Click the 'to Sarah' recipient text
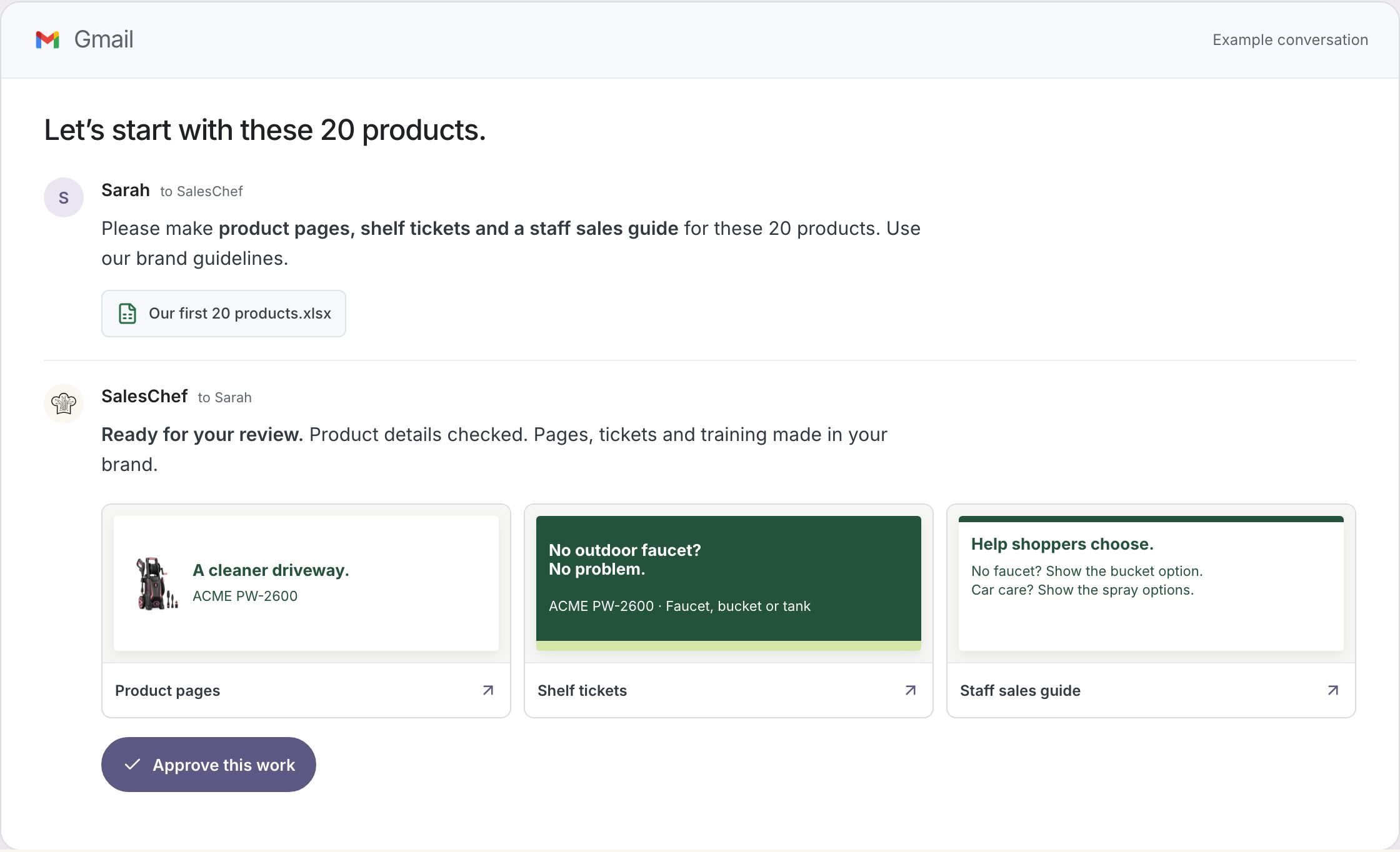1400x852 pixels. click(x=224, y=397)
